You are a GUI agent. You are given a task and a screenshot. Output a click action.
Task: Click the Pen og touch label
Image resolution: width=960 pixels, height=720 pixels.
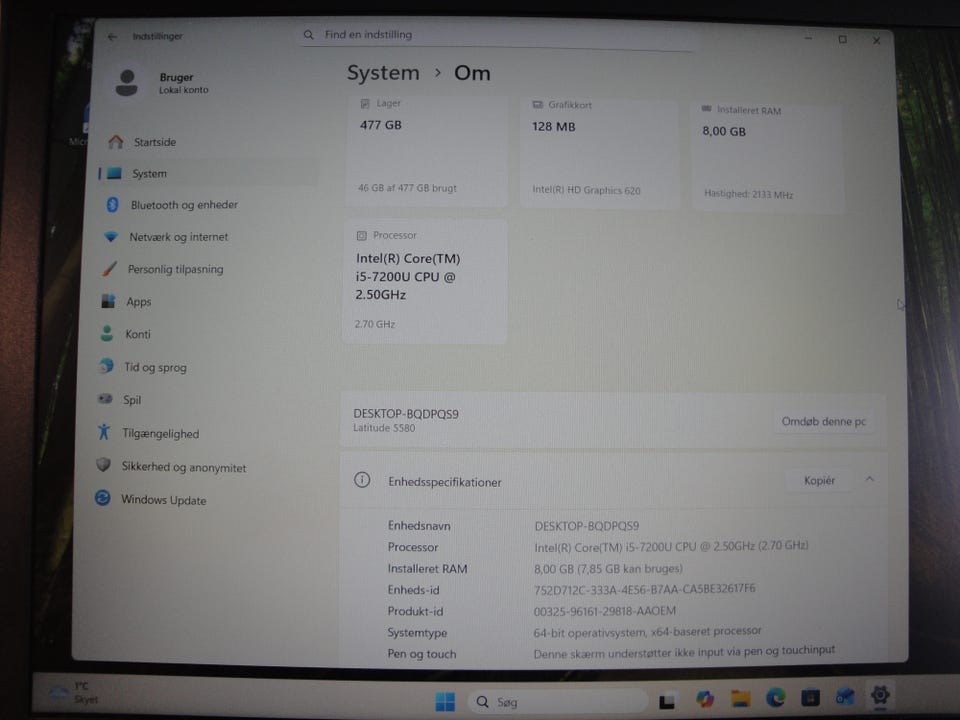point(422,654)
